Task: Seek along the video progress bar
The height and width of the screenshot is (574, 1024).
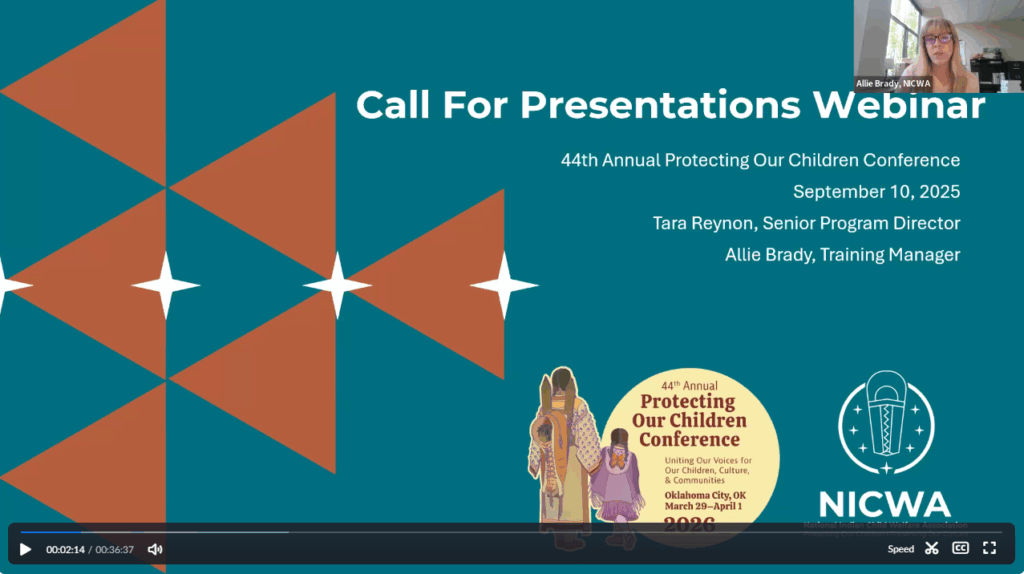Action: pos(511,532)
